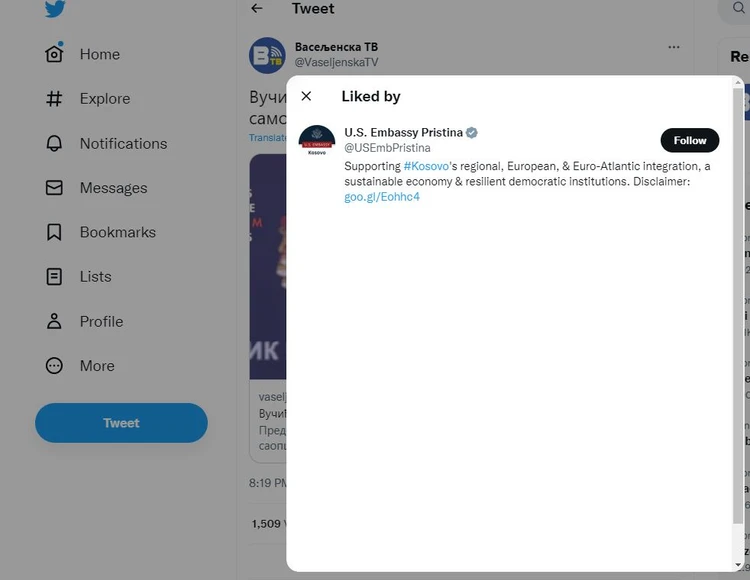This screenshot has width=750, height=580.
Task: Click the Twitter bird logo
Action: pos(55,9)
